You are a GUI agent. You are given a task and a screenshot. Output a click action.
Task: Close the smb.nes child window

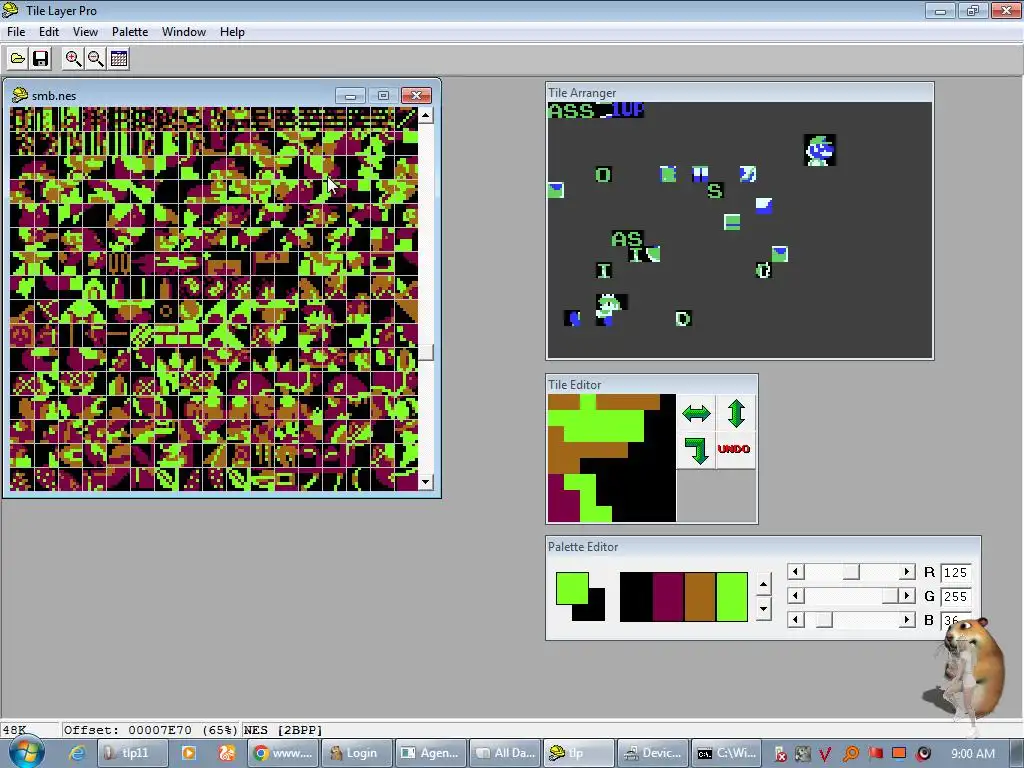click(416, 96)
